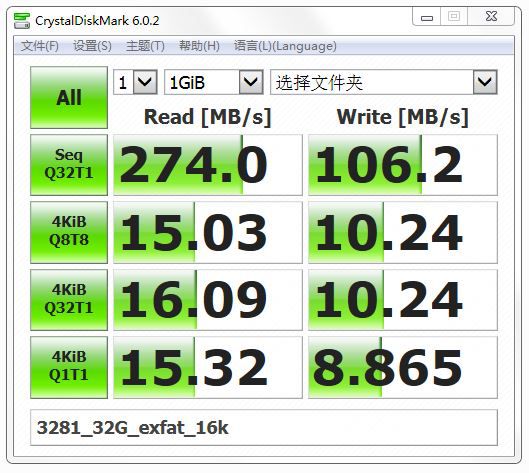529x473 pixels.
Task: Start the 4KiB Q1T1 test
Action: [69, 367]
